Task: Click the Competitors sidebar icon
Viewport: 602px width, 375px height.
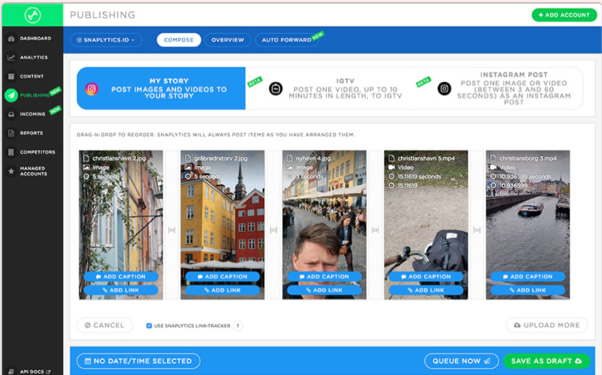Action: point(11,152)
